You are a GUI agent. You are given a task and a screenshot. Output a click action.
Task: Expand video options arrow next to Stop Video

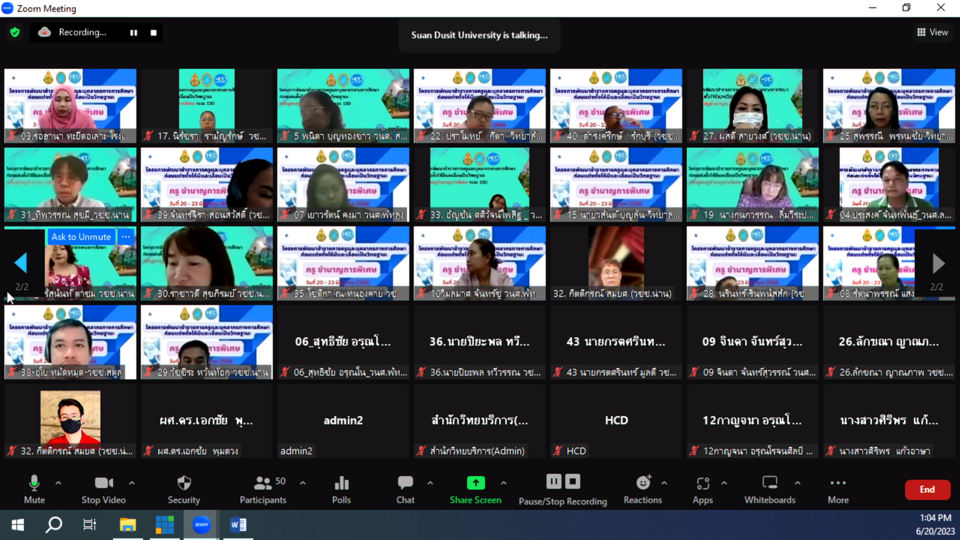coord(131,483)
